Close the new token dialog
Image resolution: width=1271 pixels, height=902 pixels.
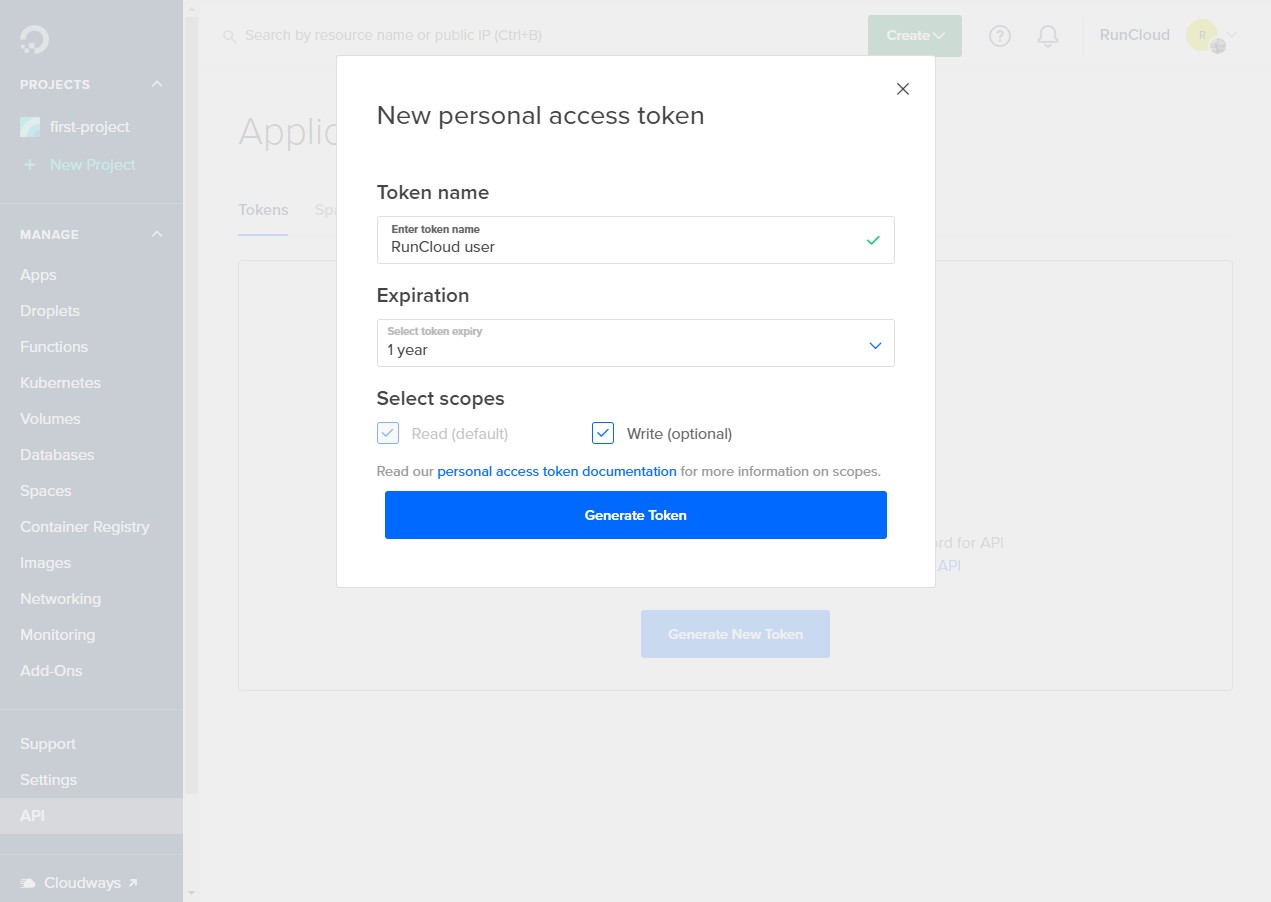(x=903, y=89)
